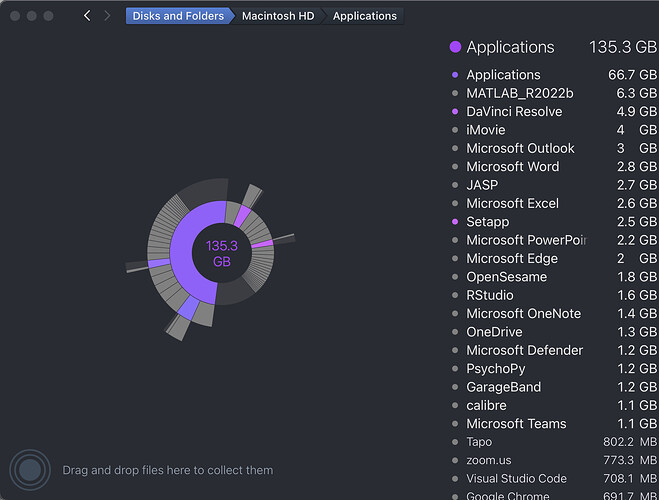Open the RStudio entry

[489, 295]
